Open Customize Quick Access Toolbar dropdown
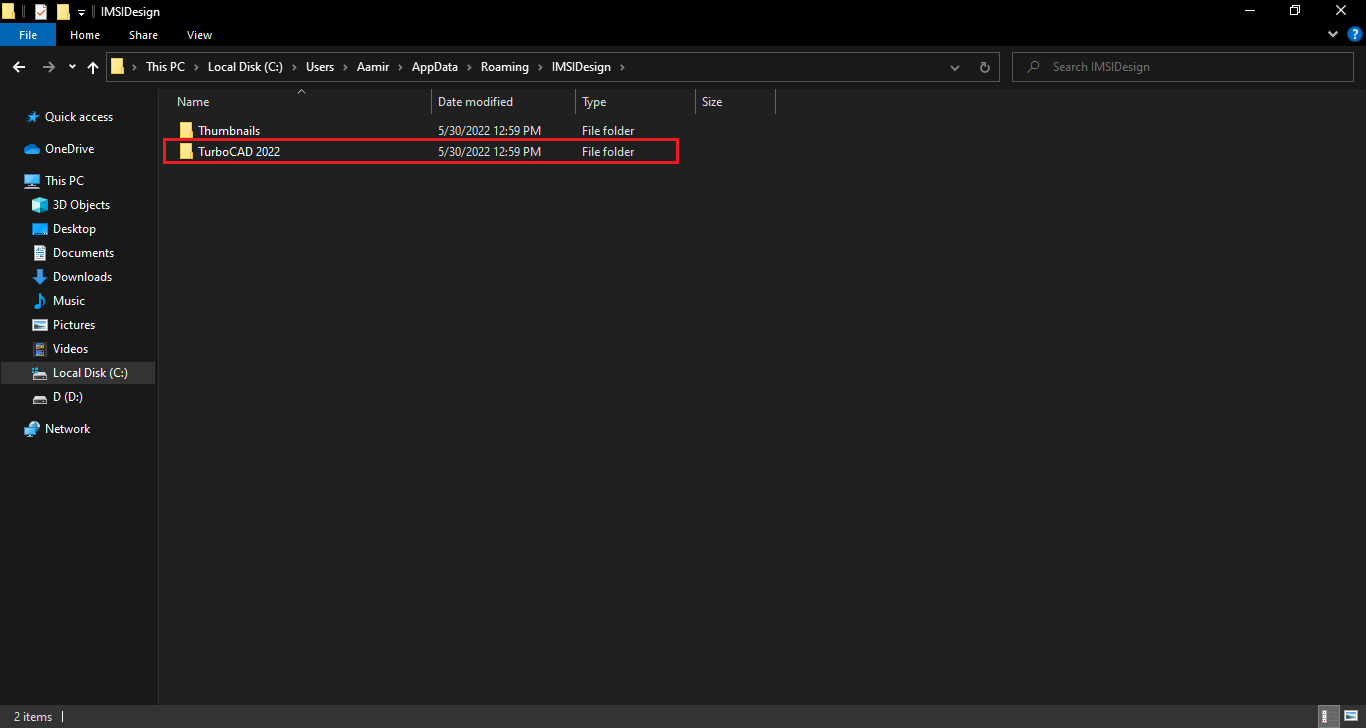The image size is (1366, 728). (82, 12)
